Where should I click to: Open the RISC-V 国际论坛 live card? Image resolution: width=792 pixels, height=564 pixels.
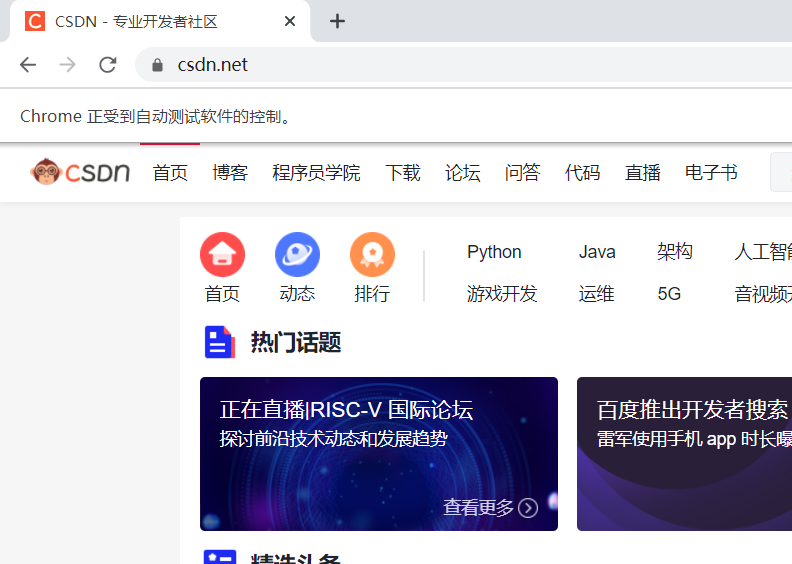(x=379, y=453)
